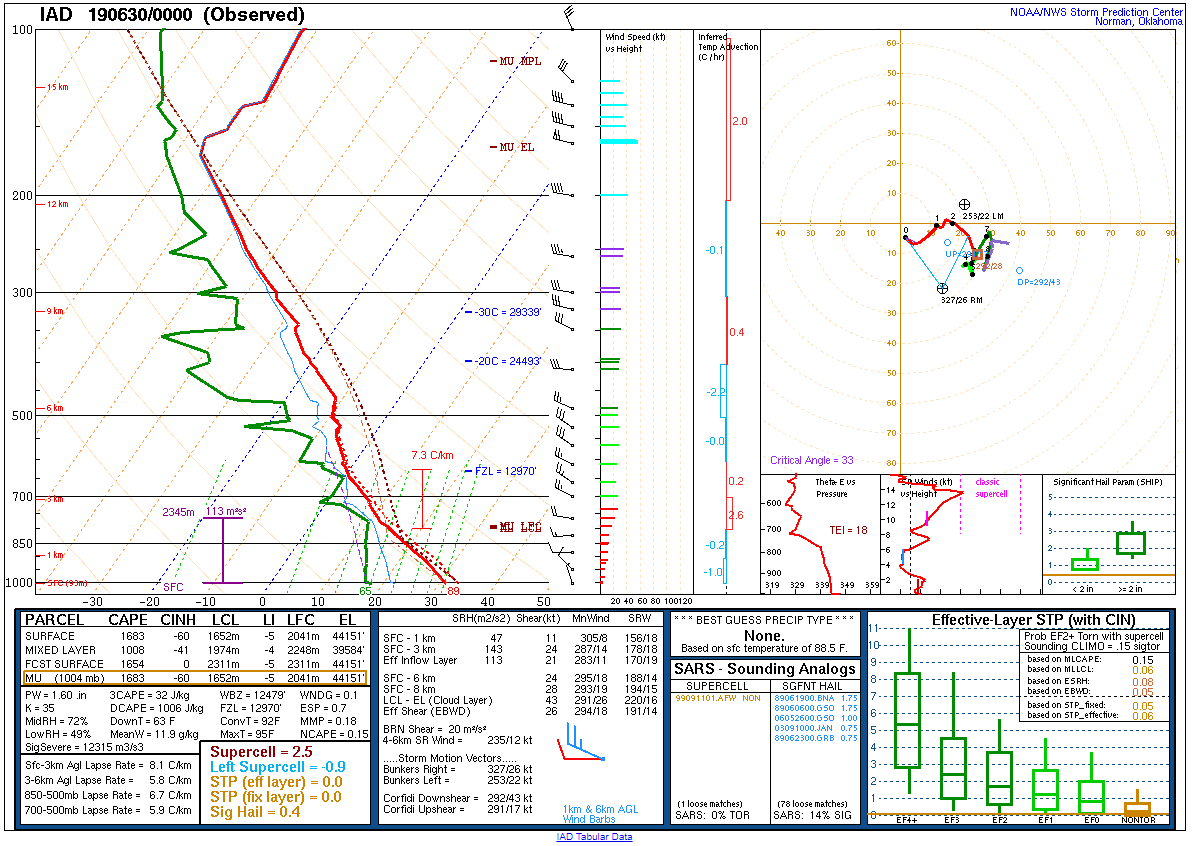Select the SURFACE parcel row

[195, 636]
